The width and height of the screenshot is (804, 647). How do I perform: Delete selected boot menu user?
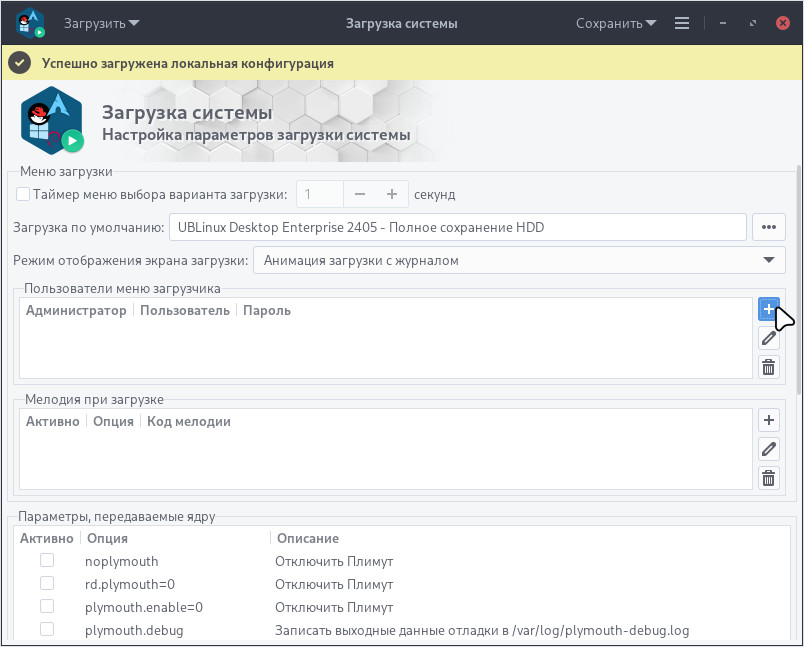769,367
